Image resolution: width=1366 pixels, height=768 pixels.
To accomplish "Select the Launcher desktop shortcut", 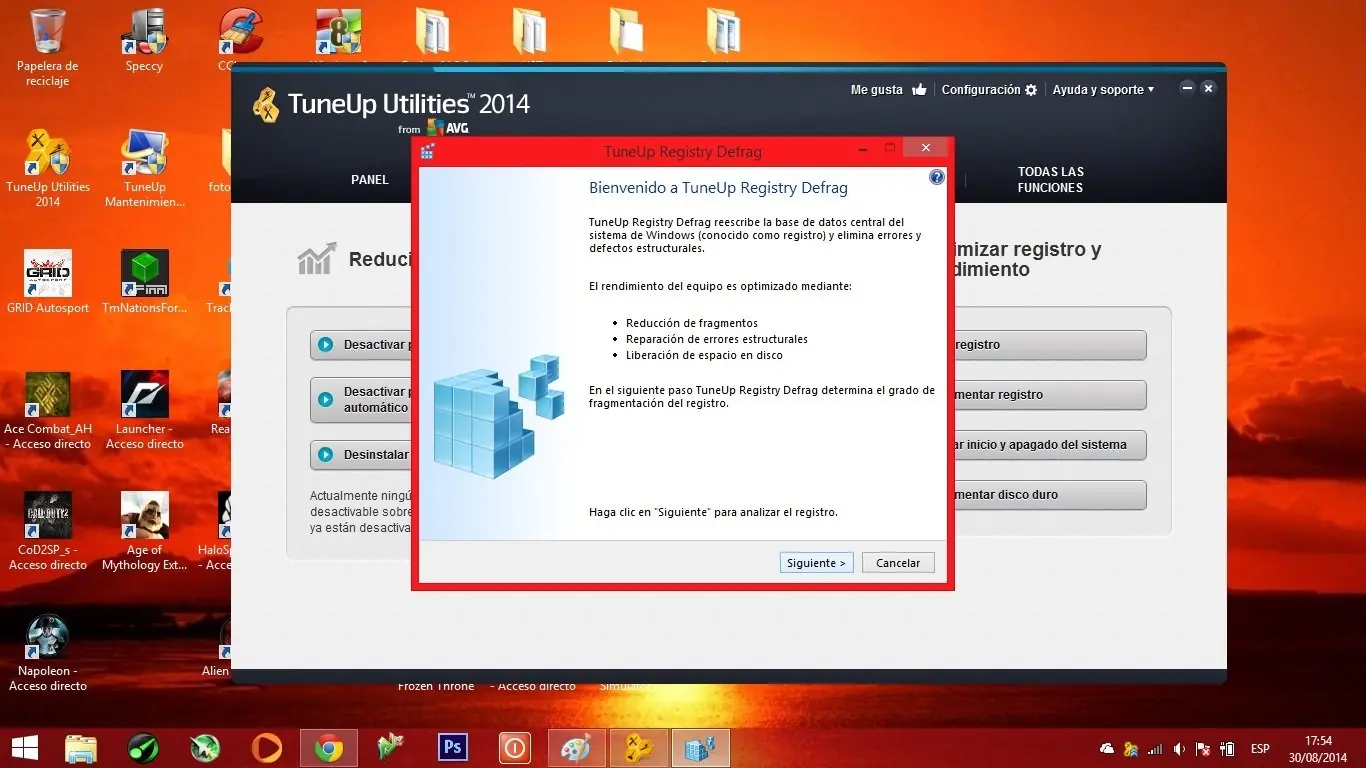I will tap(145, 411).
